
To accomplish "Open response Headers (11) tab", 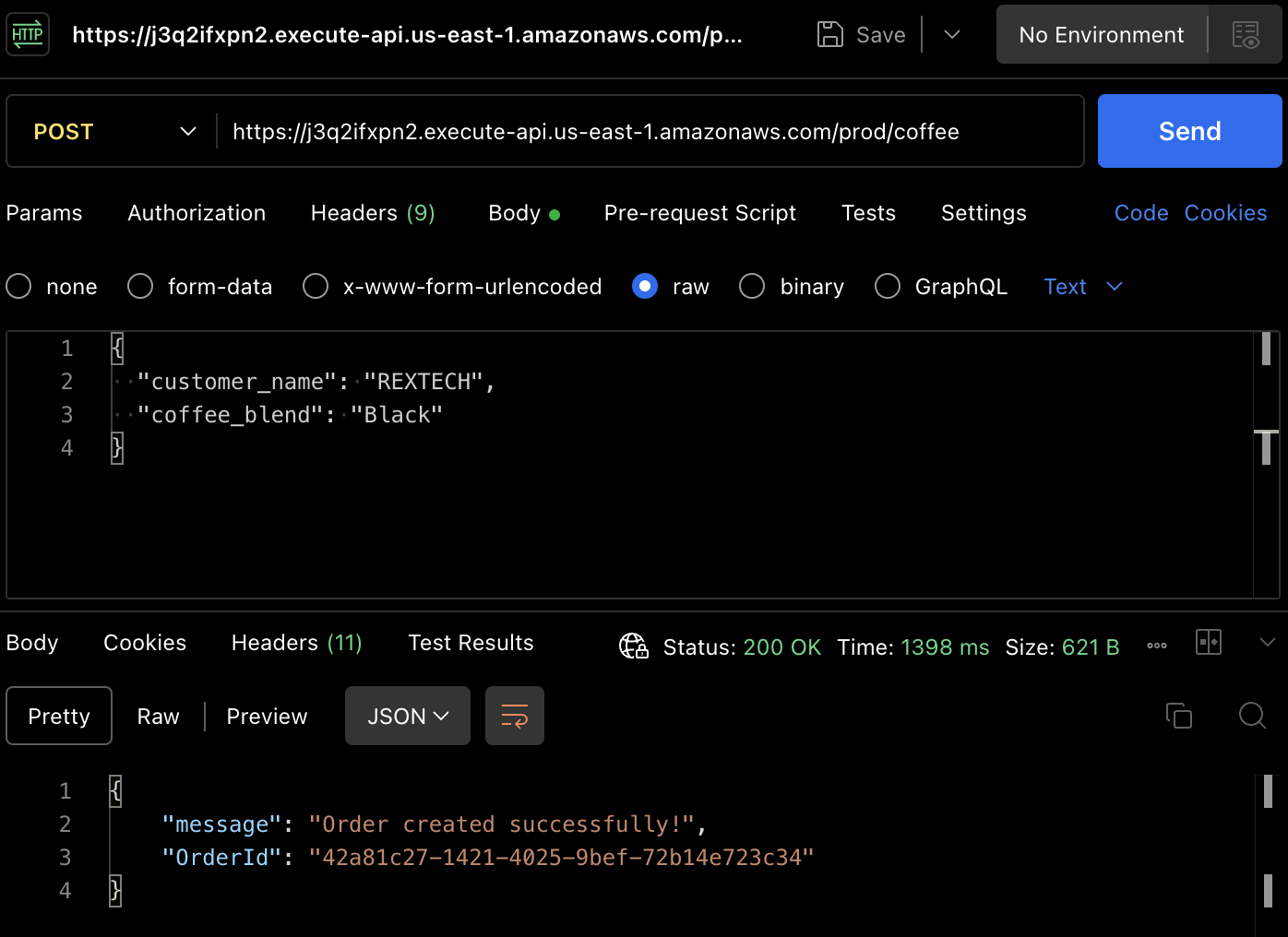I will click(x=297, y=643).
